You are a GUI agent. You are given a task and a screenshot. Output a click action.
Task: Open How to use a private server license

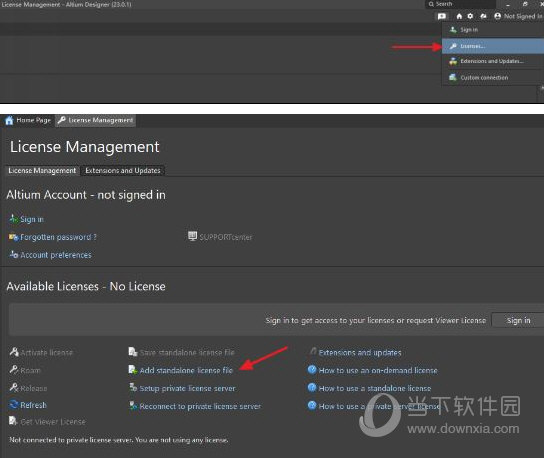click(379, 406)
